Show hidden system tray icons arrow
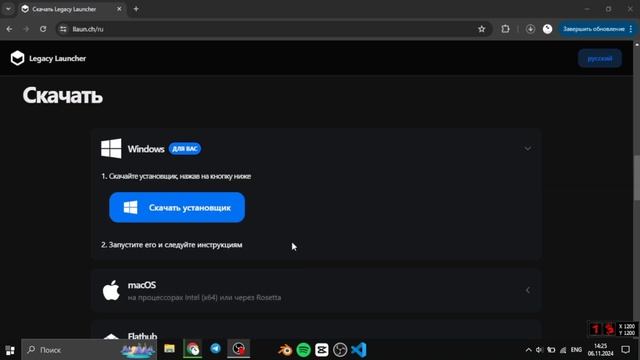 [529, 350]
